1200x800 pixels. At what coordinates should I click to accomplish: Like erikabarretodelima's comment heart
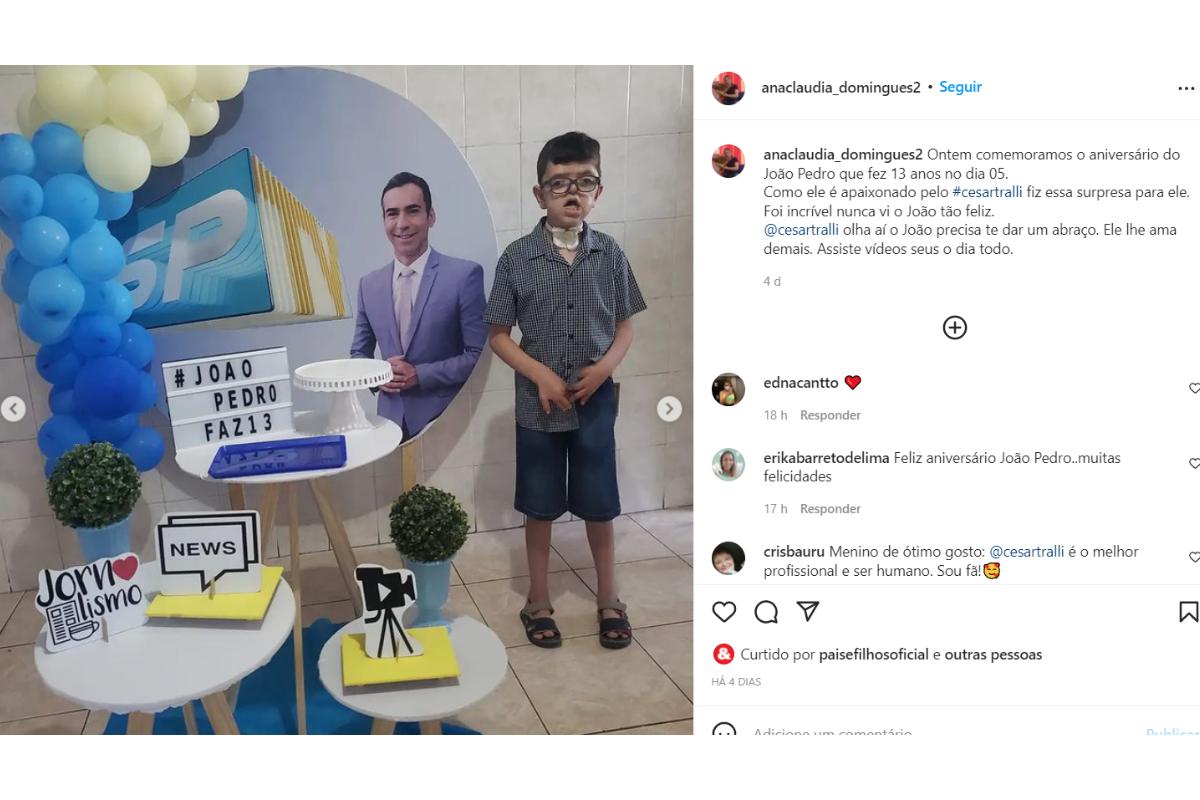(x=1195, y=464)
